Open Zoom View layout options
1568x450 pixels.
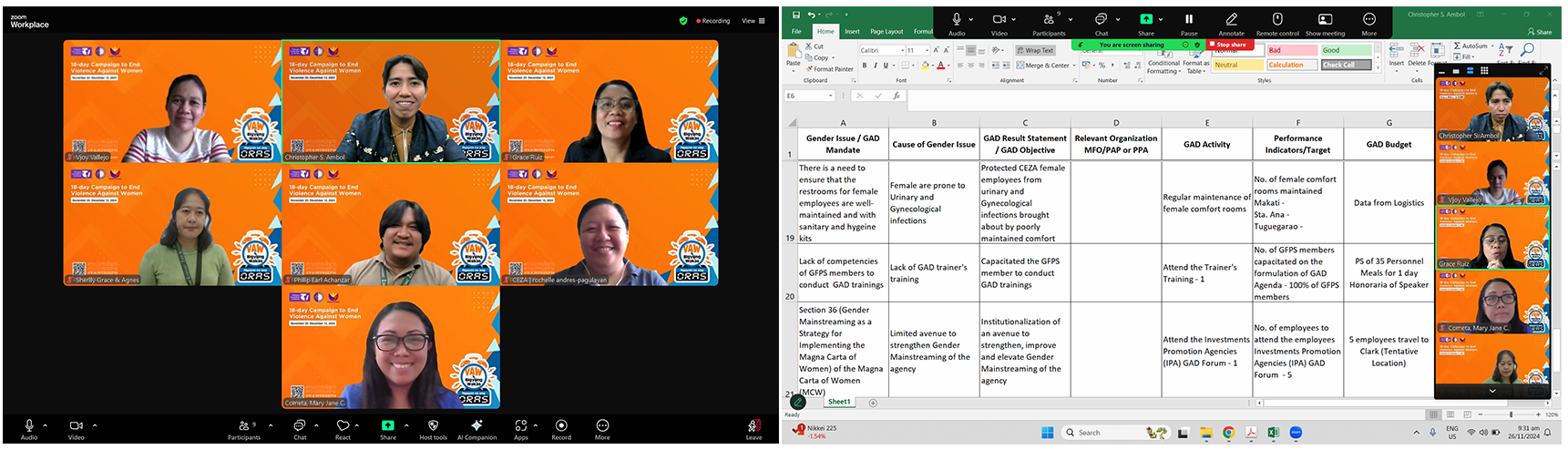[x=753, y=21]
